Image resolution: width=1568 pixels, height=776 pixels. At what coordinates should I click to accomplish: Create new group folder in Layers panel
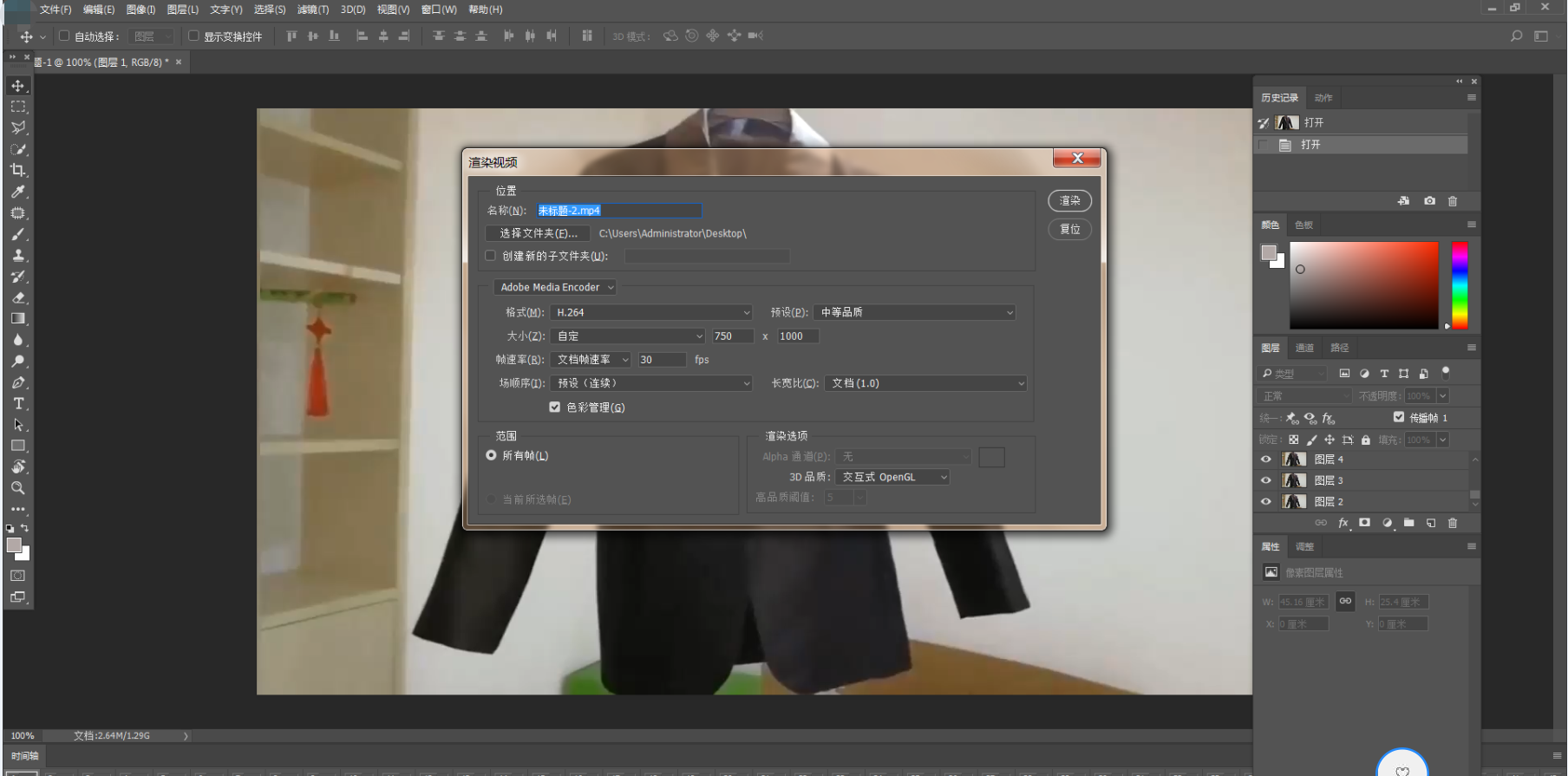1408,523
